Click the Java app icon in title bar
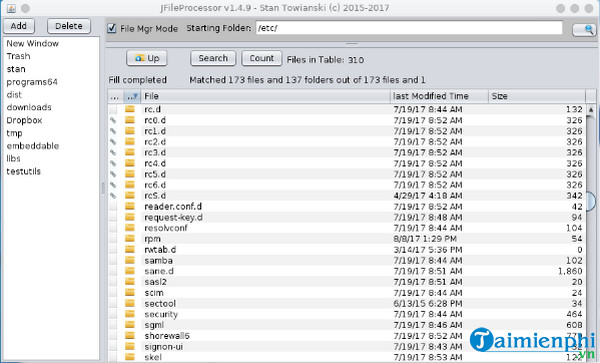The height and width of the screenshot is (363, 600). [11, 8]
